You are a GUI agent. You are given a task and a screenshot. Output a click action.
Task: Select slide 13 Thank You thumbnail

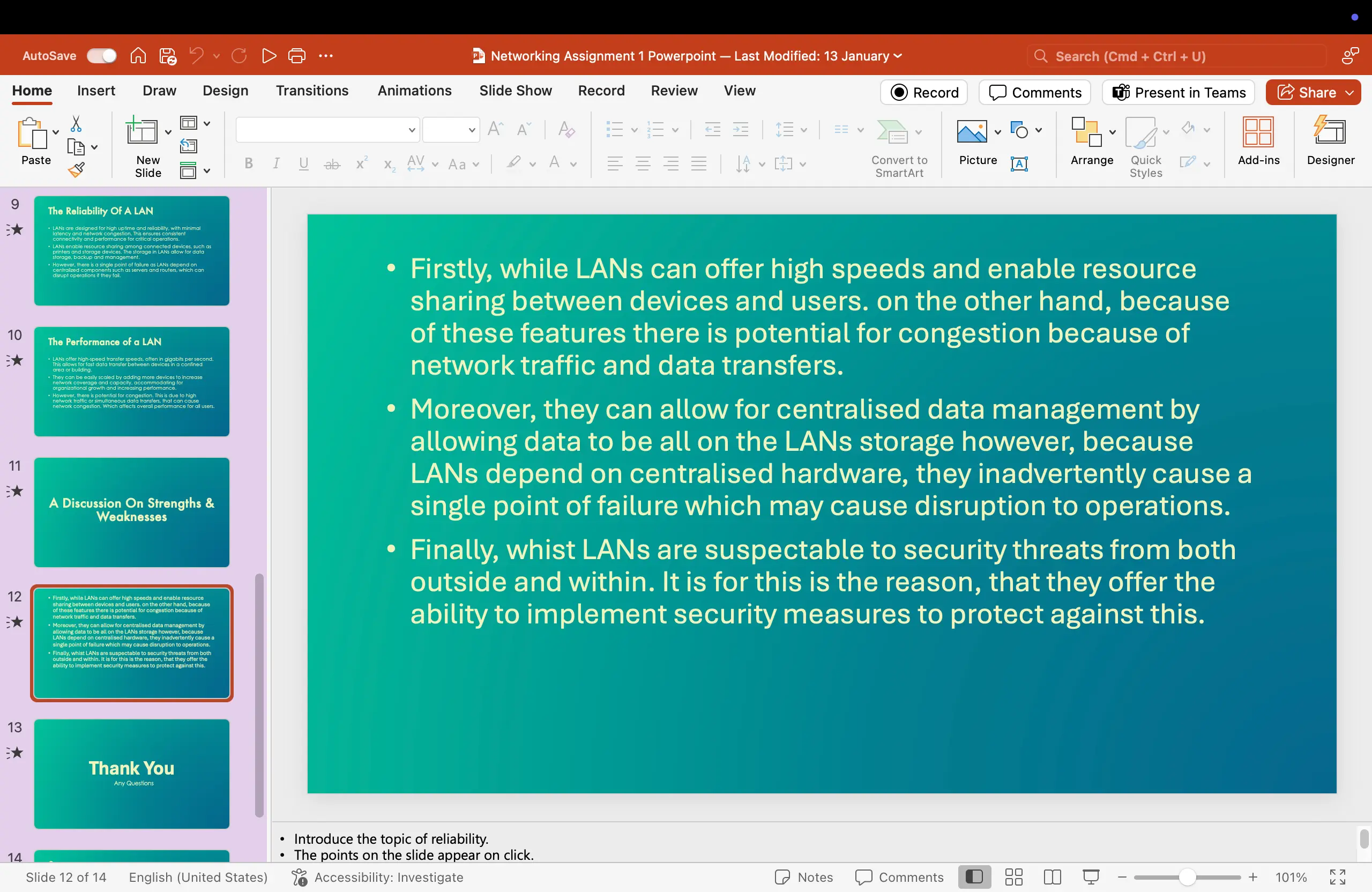point(131,773)
